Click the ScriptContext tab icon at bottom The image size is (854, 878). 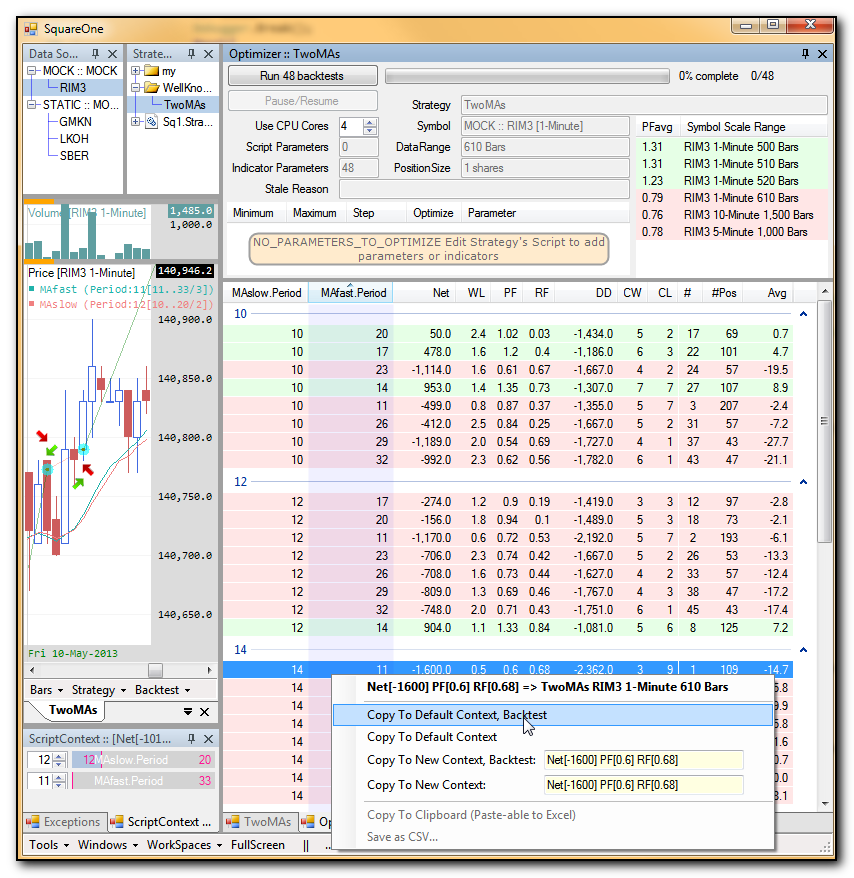tap(116, 821)
